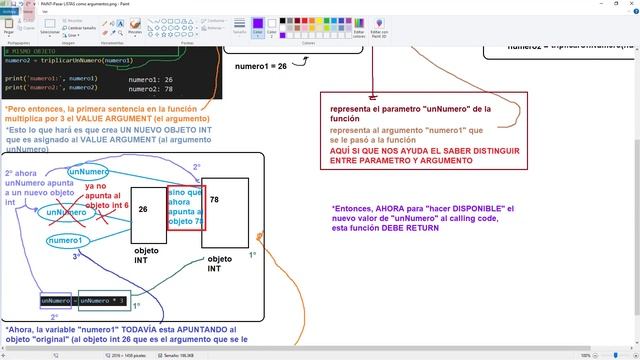Switch to the Inicio ribbon tab
Viewport: 640px width, 360px height.
pyautogui.click(x=28, y=11)
